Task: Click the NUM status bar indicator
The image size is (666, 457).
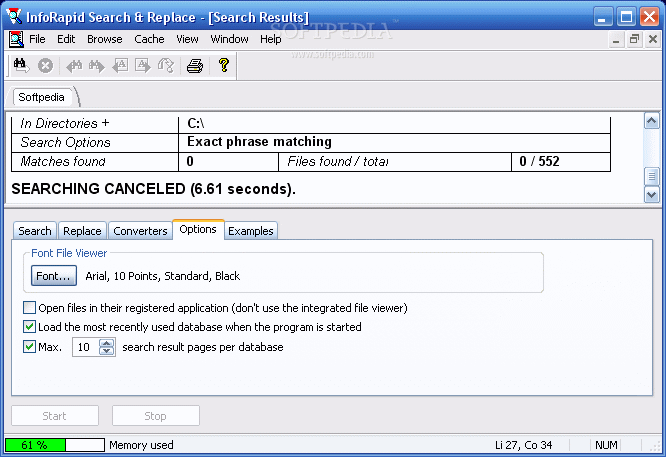Action: [x=606, y=445]
